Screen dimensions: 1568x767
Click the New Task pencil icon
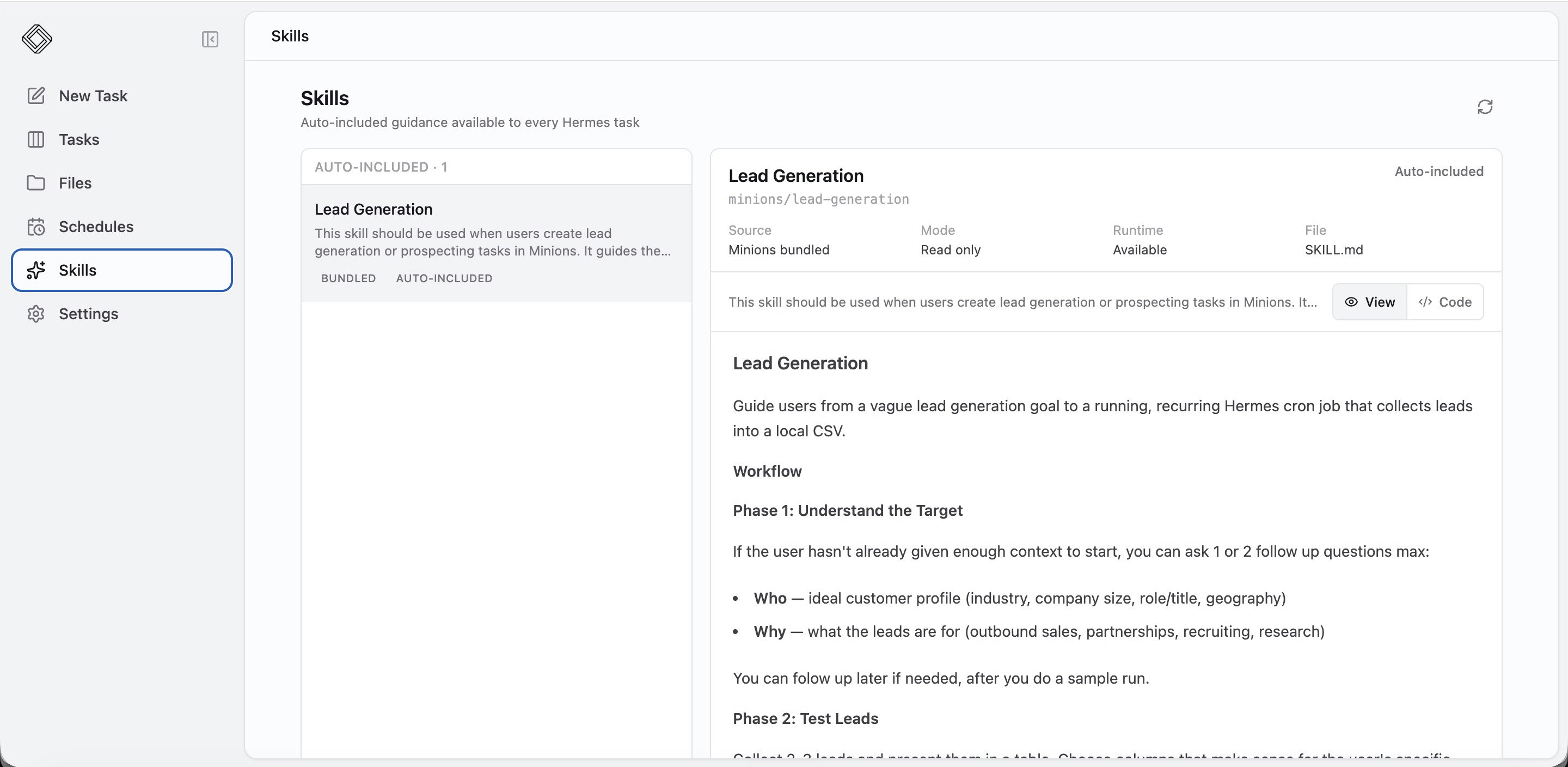point(36,96)
